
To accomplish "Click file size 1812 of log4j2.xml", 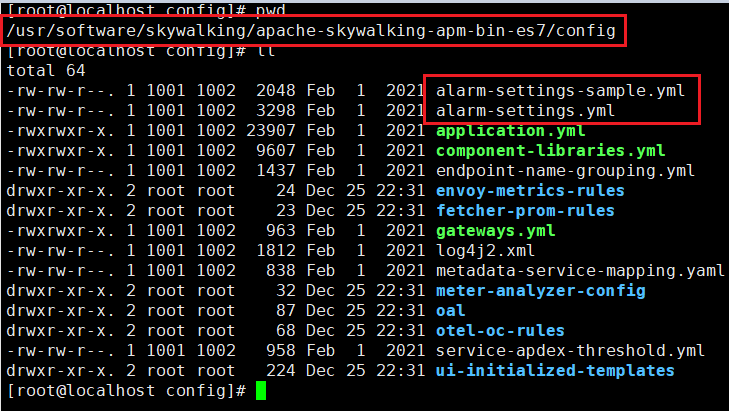I will [276, 251].
